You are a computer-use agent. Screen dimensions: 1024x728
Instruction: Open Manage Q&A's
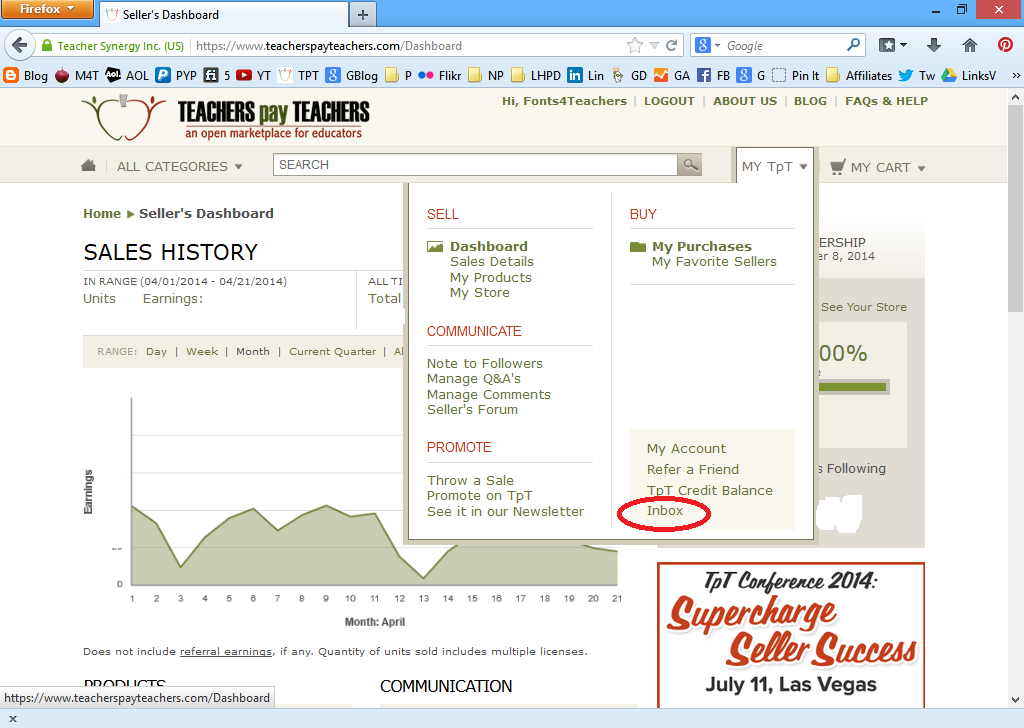click(473, 379)
